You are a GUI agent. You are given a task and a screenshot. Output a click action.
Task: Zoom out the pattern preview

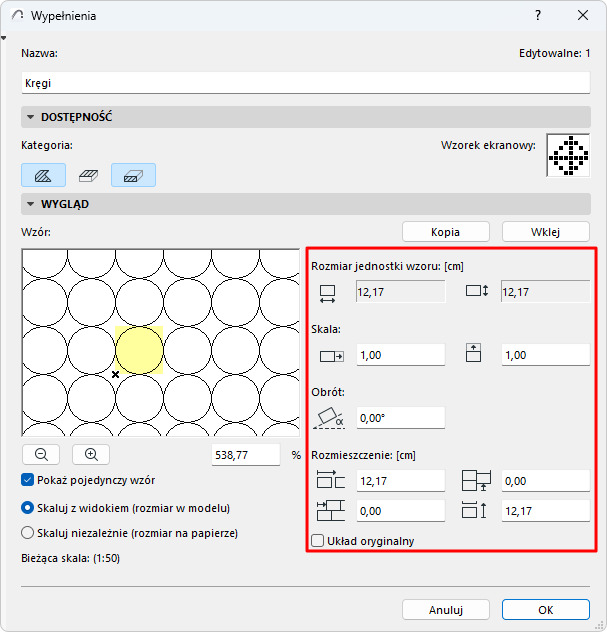click(x=41, y=455)
